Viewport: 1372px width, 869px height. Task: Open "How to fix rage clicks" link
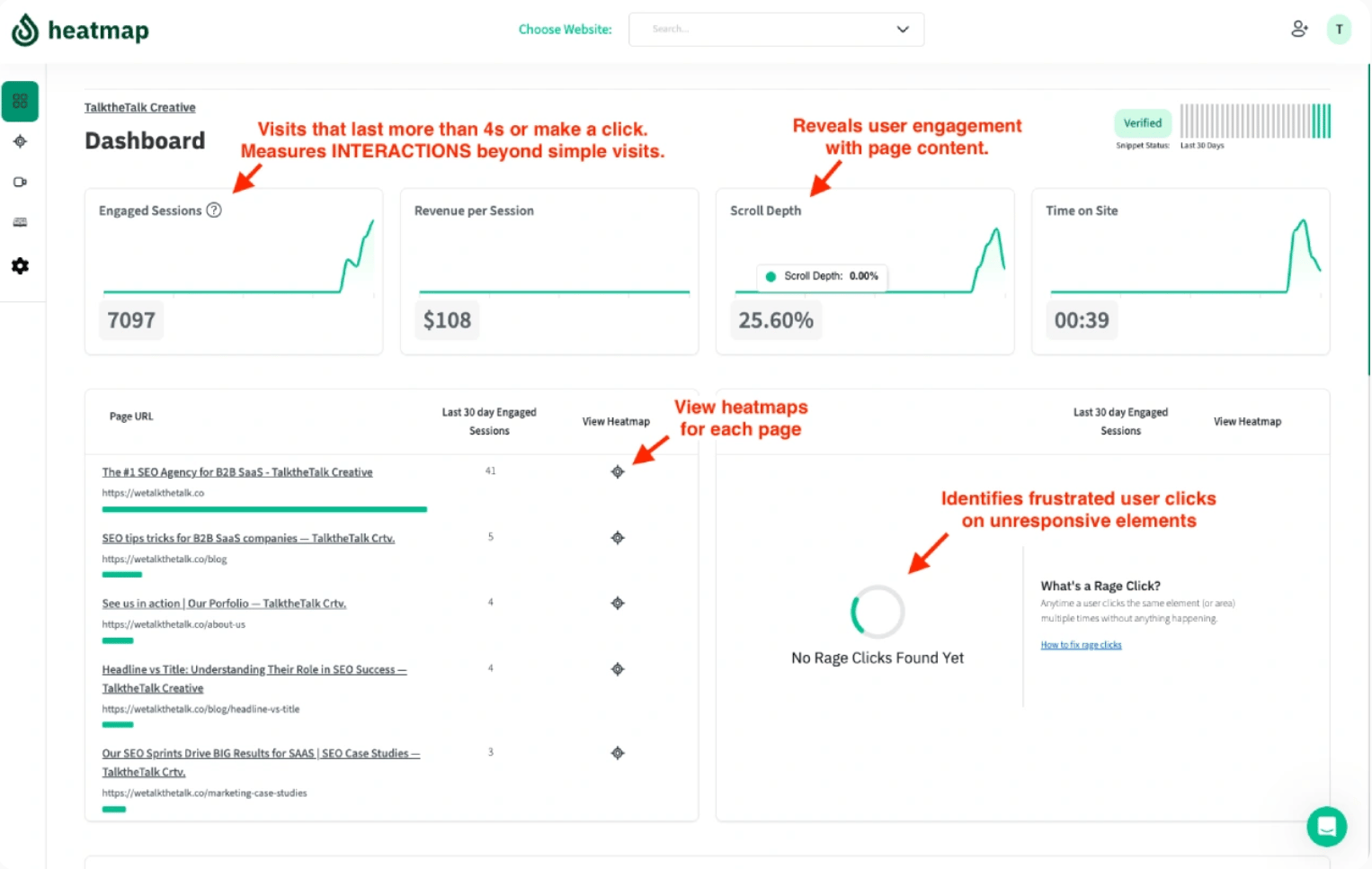[x=1081, y=645]
